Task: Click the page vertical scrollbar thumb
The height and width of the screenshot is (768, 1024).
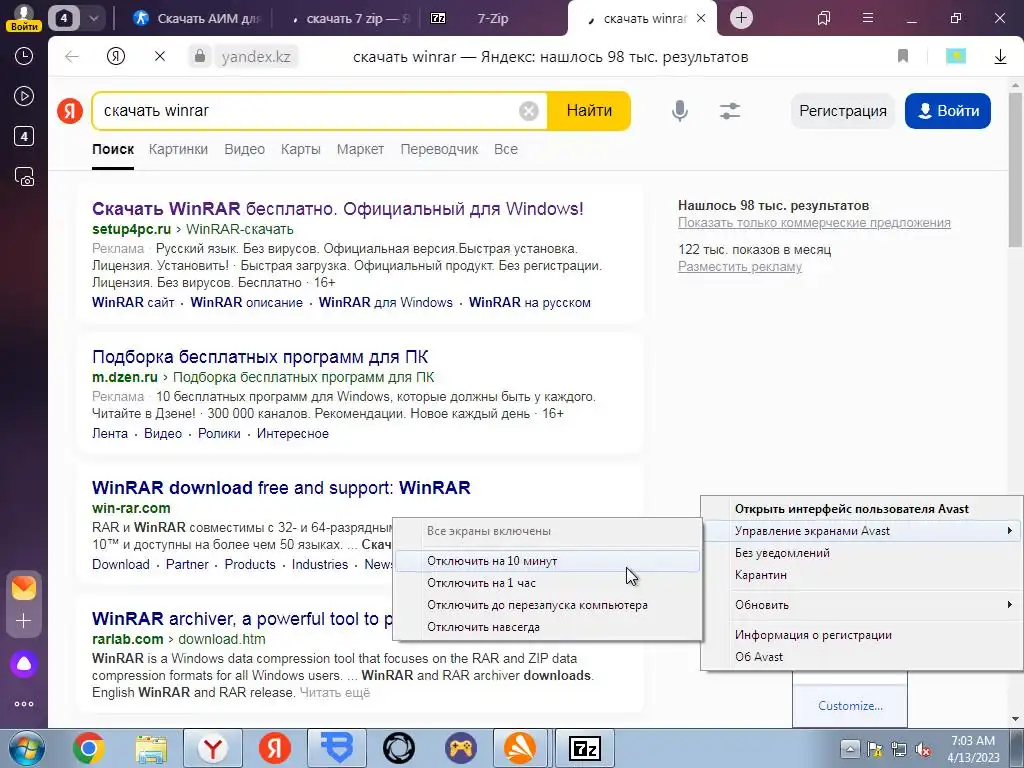Action: tap(1016, 170)
